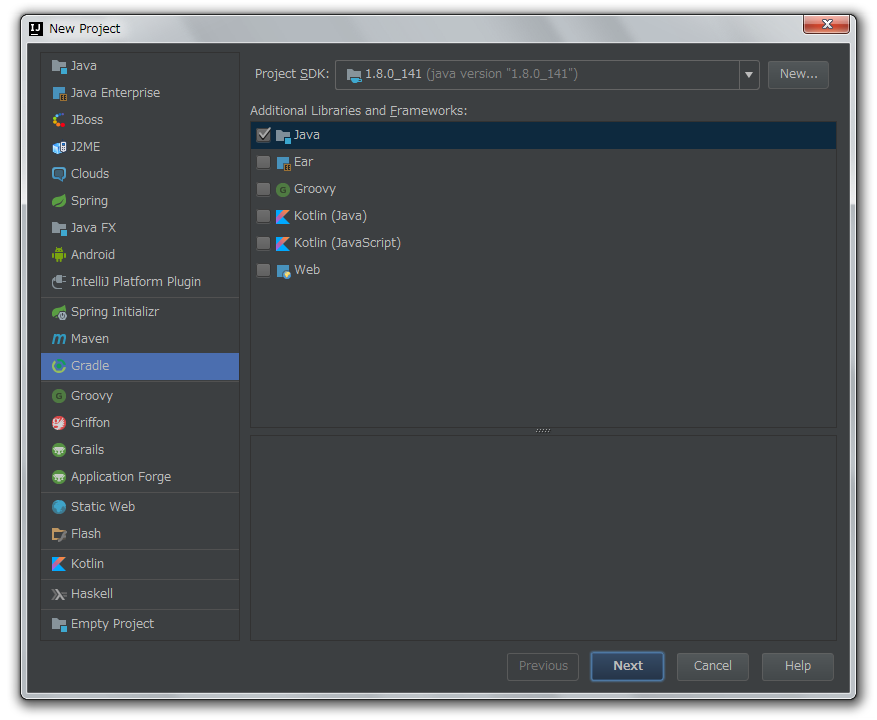Click the Android robot icon
The width and height of the screenshot is (877, 720).
[x=59, y=255]
